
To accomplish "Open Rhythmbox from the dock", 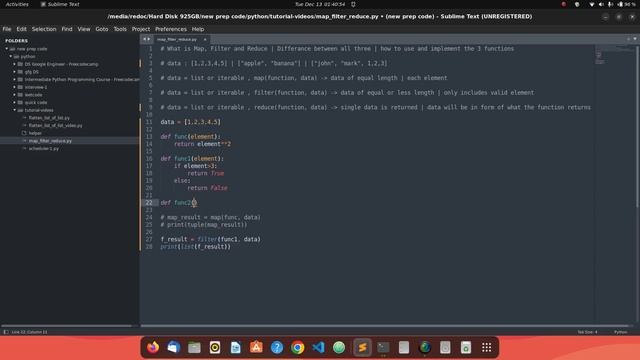I will 215,347.
